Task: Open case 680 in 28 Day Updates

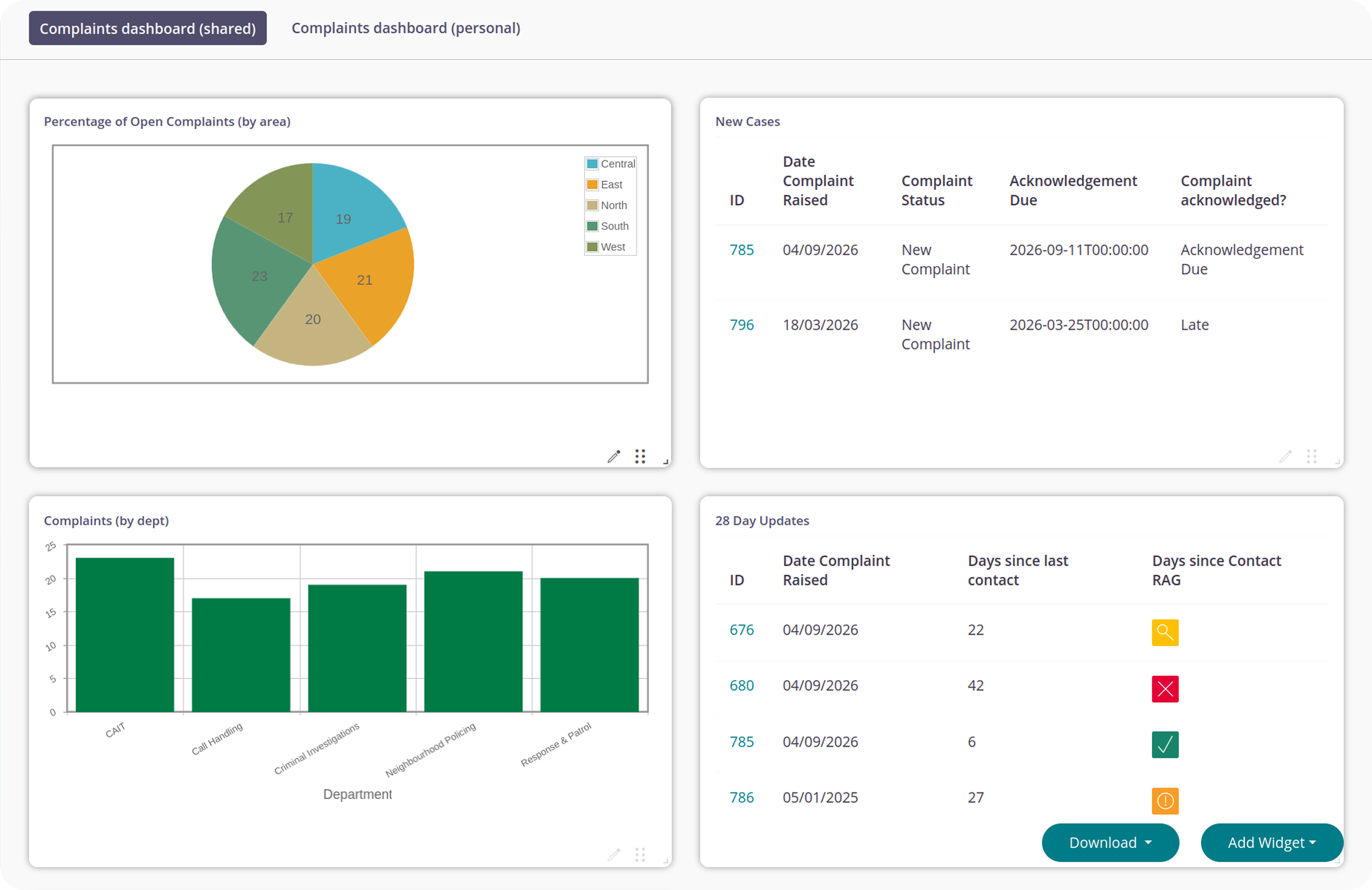Action: [741, 685]
